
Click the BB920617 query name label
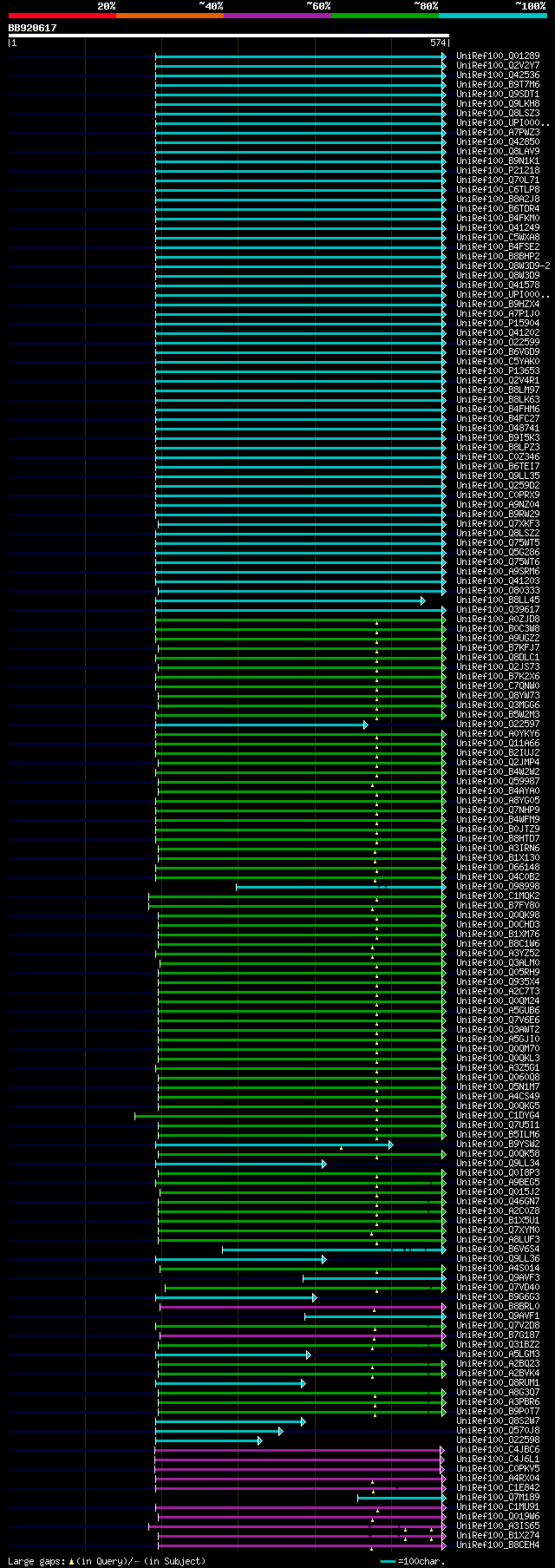33,28
